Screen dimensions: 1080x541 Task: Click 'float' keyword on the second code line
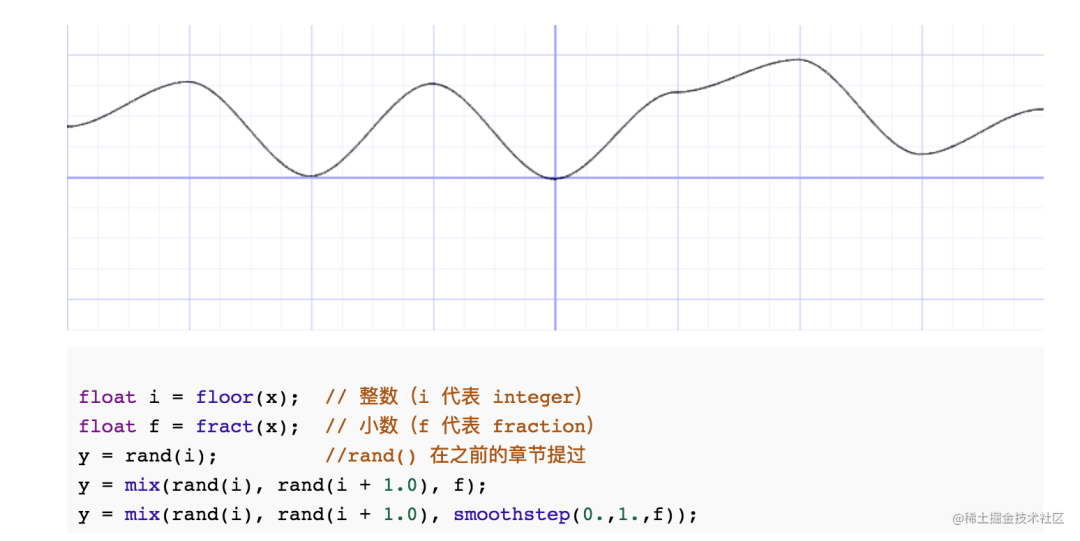pyautogui.click(x=107, y=426)
